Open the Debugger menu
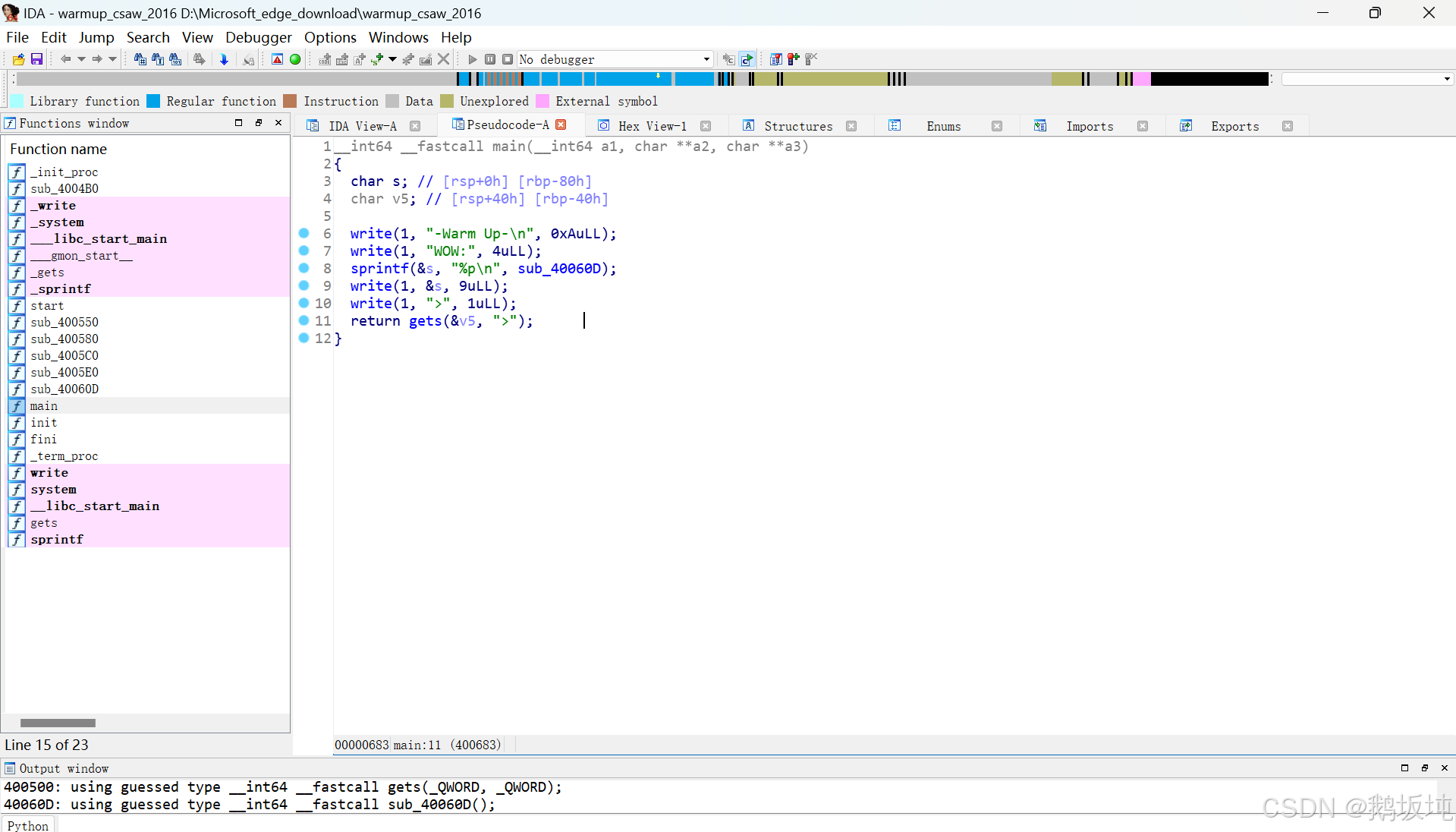Screen dimensions: 1456x832 point(259,36)
